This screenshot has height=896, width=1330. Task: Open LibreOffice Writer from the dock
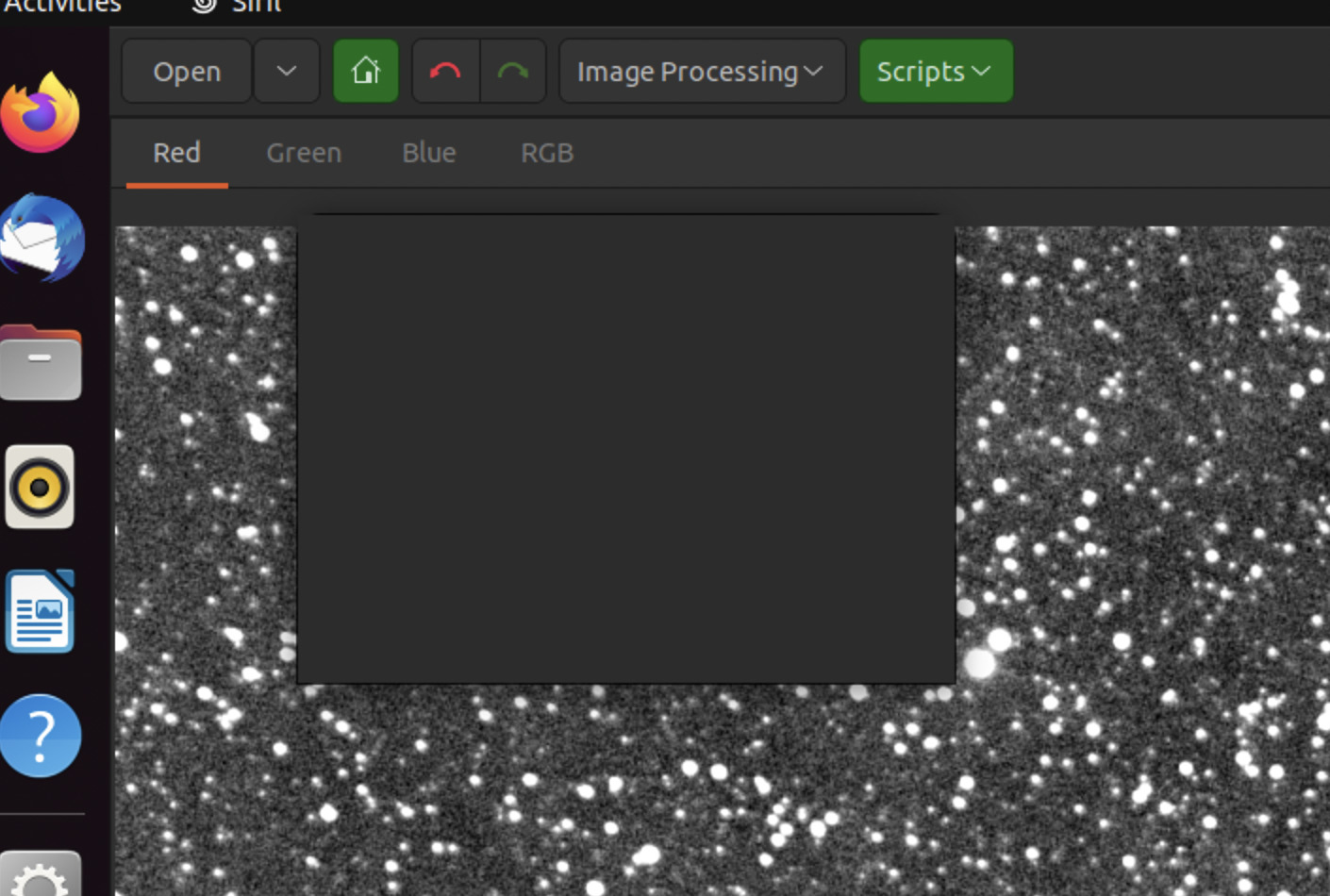point(40,611)
